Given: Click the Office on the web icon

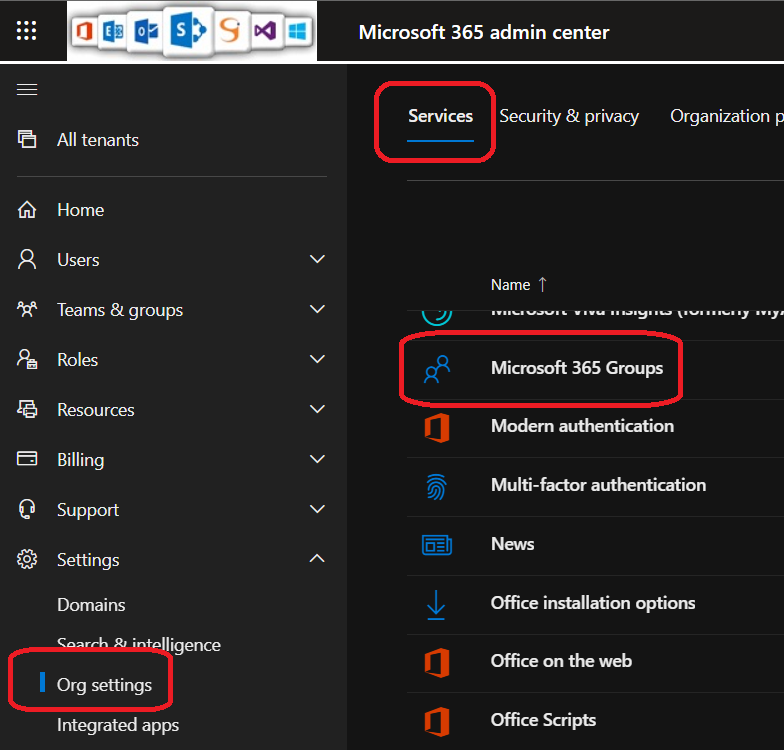Looking at the screenshot, I should coord(437,662).
